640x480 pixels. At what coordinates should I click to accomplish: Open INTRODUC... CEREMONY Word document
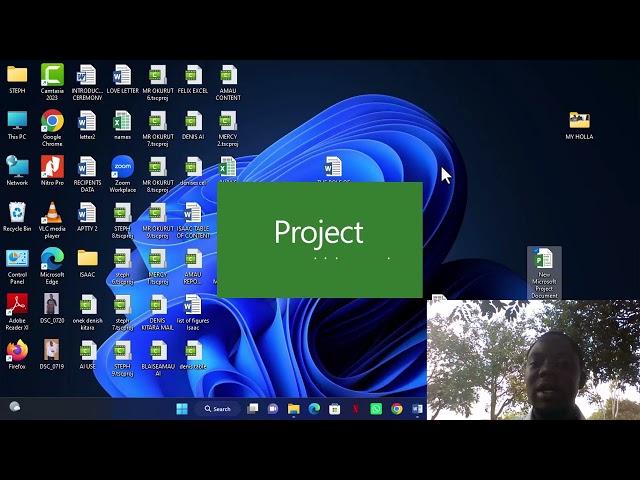click(87, 82)
